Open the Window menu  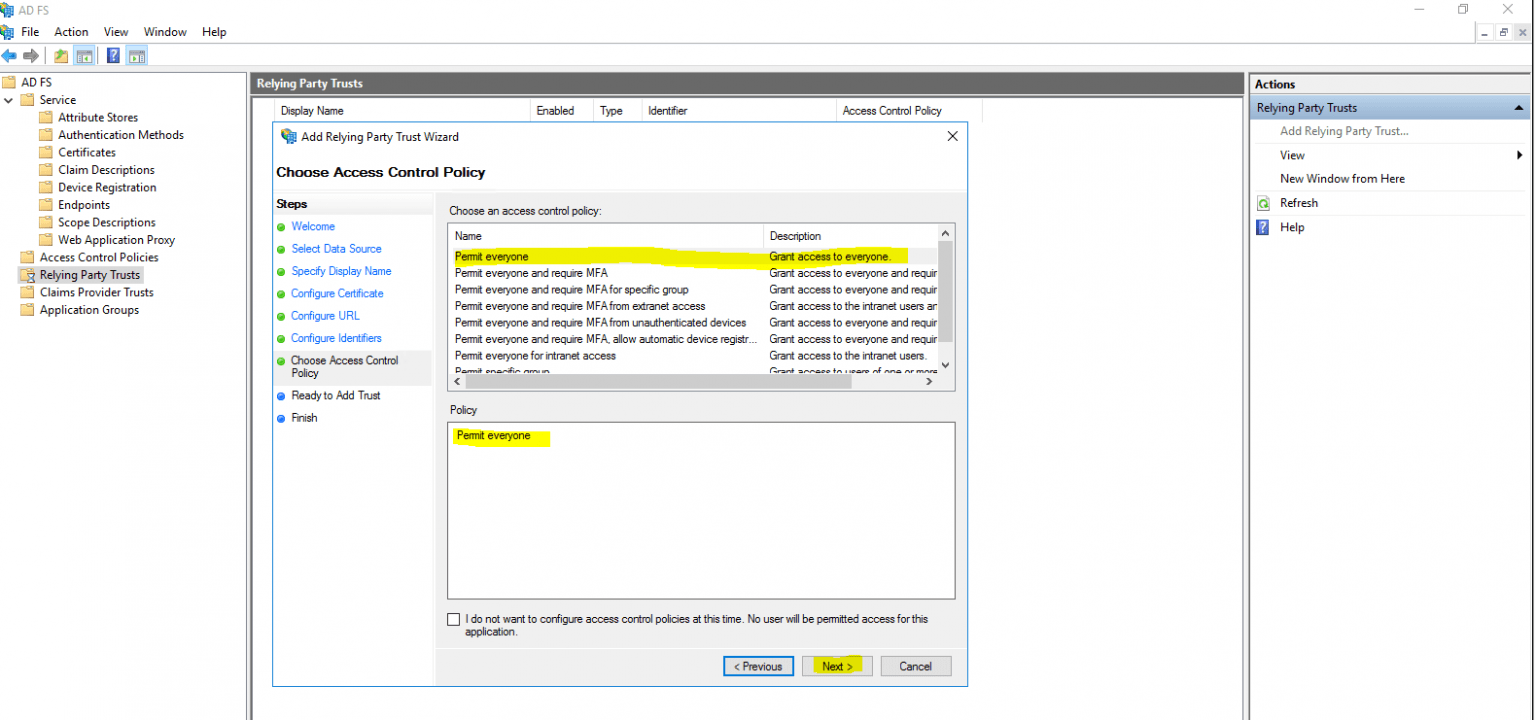tap(164, 31)
